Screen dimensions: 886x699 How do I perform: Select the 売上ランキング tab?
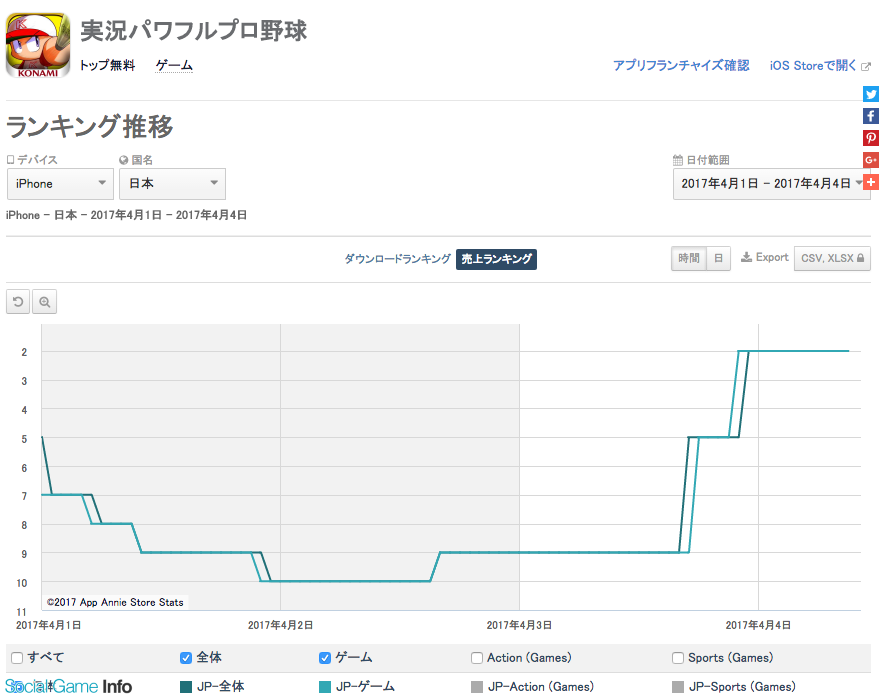pyautogui.click(x=497, y=259)
